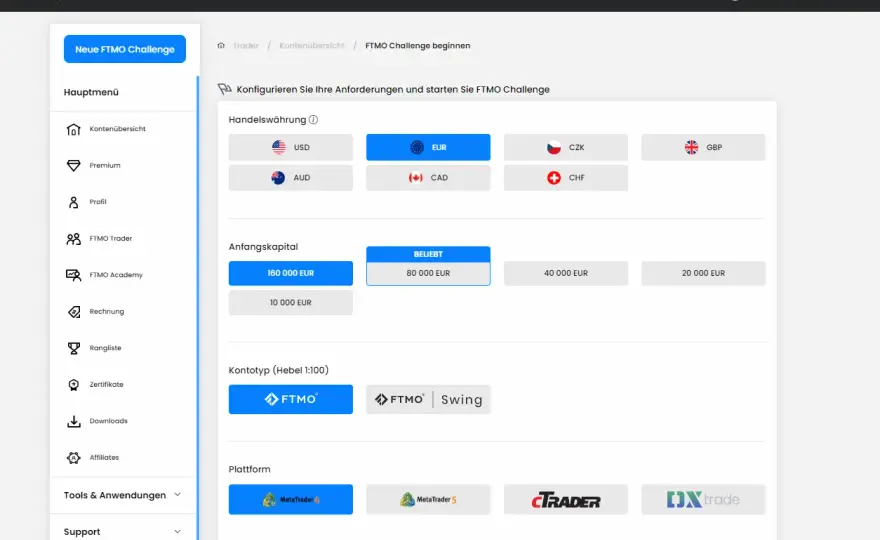Viewport: 880px width, 540px height.
Task: Choose cTrader platform
Action: pos(566,500)
